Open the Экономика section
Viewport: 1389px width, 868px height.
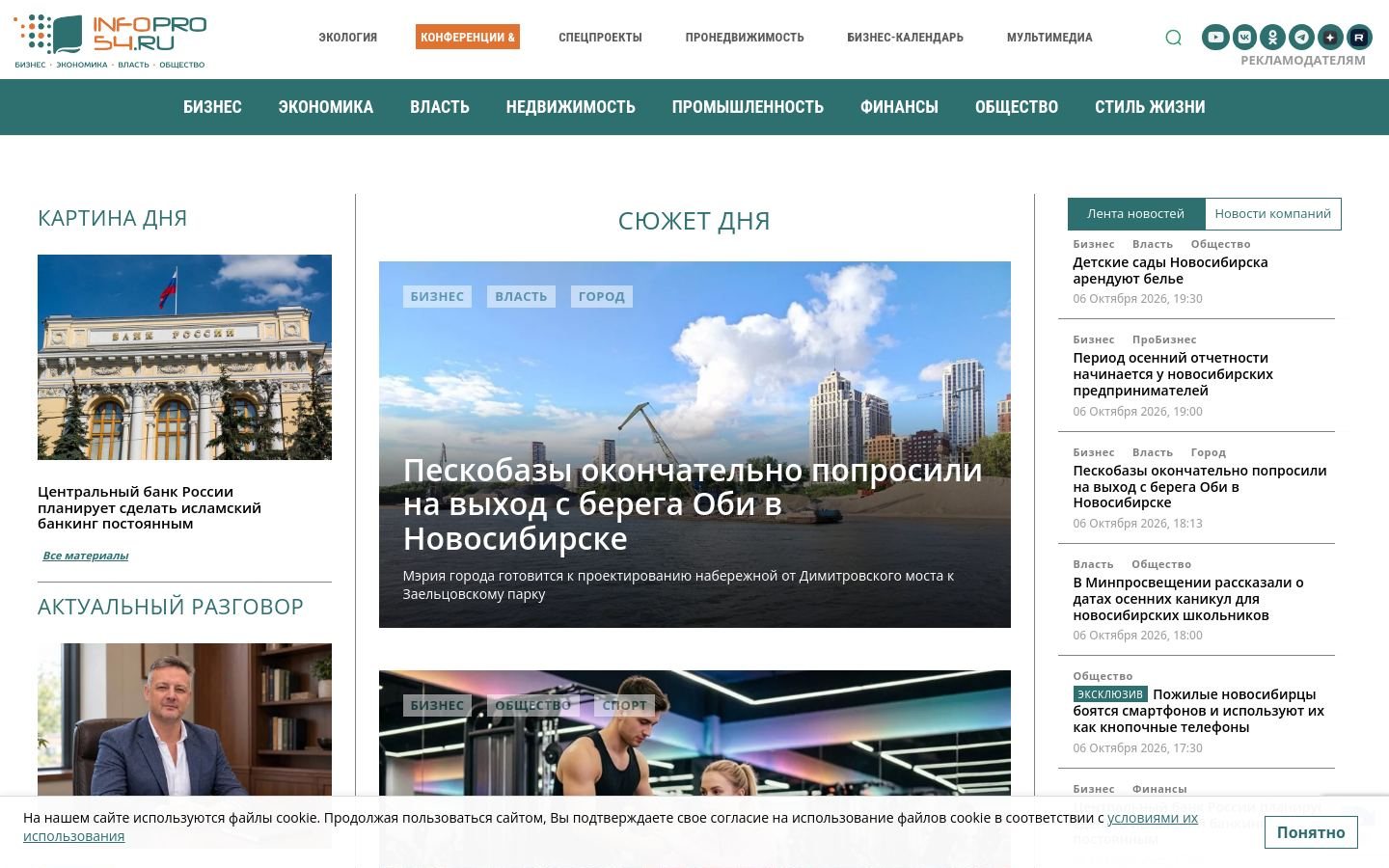pos(326,107)
